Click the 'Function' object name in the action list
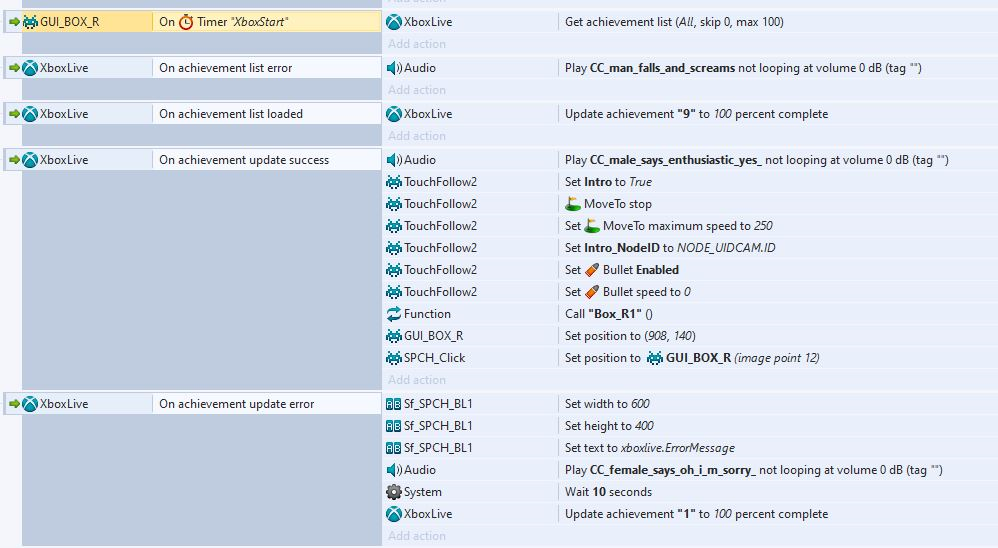The image size is (998, 548). [x=427, y=314]
